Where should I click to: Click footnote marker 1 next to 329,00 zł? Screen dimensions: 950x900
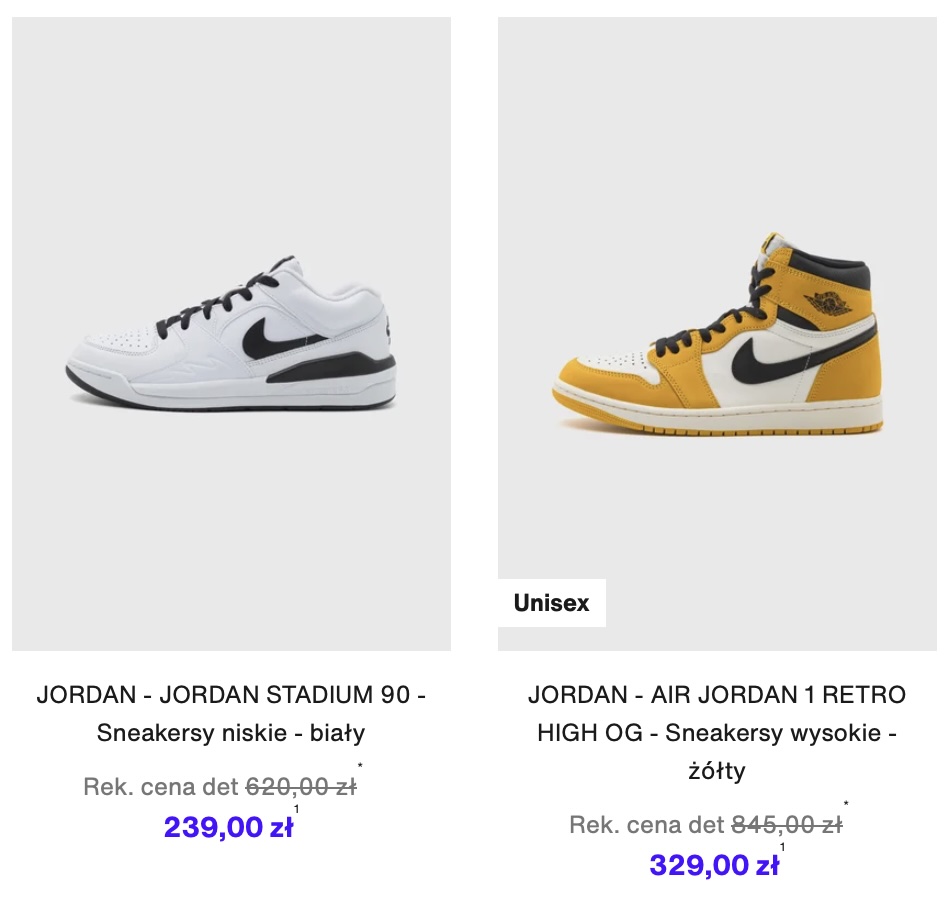tap(782, 847)
